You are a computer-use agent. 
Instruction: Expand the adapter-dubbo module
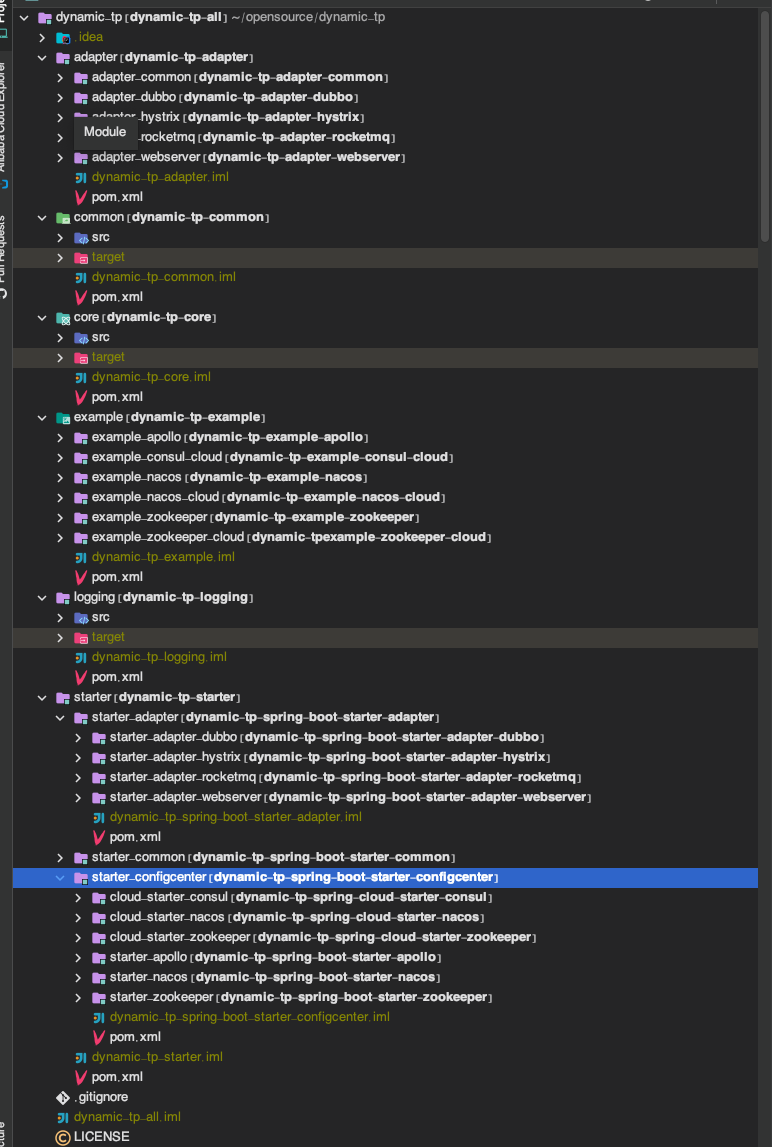[59, 97]
